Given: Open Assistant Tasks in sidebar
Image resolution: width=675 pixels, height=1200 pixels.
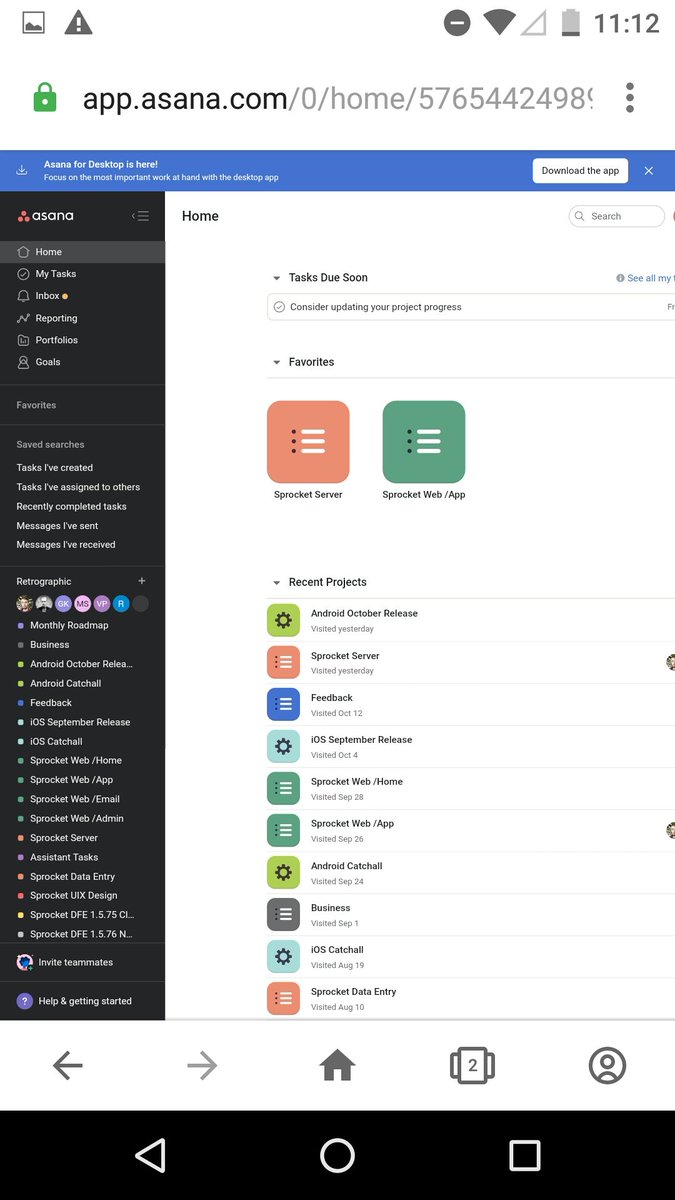Looking at the screenshot, I should coord(64,858).
